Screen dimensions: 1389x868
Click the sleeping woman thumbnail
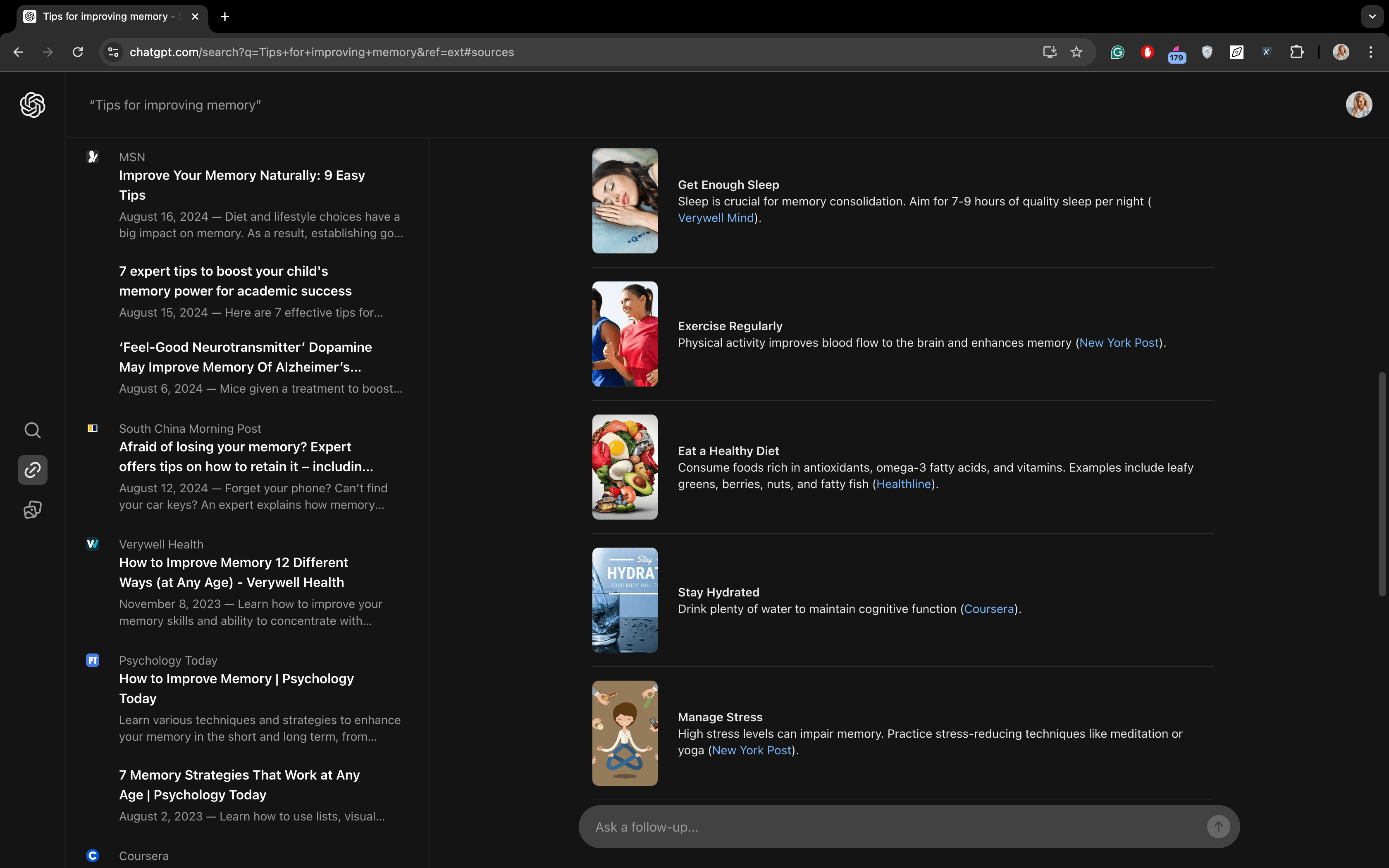(x=625, y=201)
